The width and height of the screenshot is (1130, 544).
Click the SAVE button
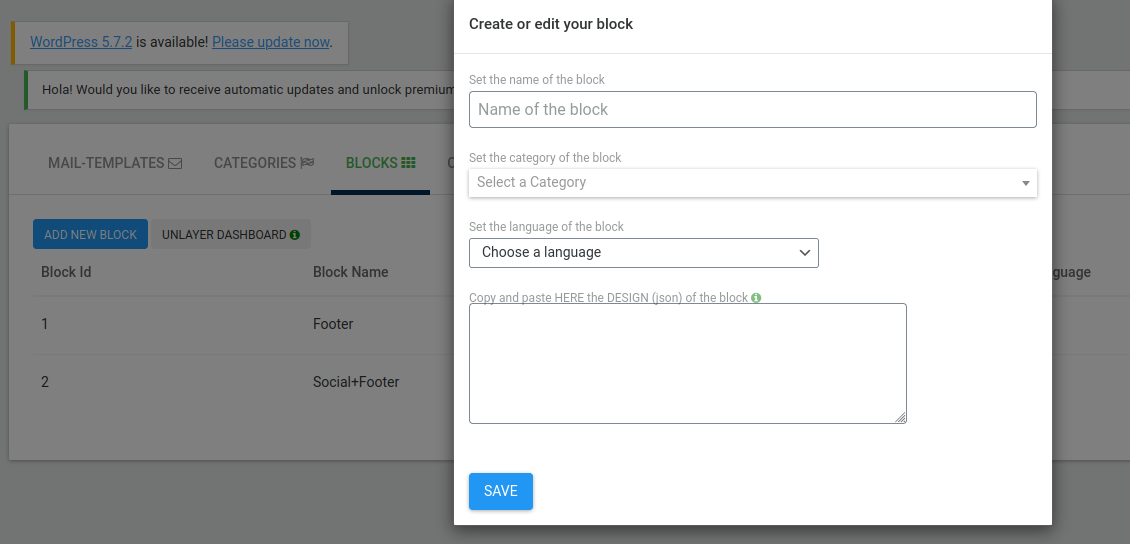point(501,491)
